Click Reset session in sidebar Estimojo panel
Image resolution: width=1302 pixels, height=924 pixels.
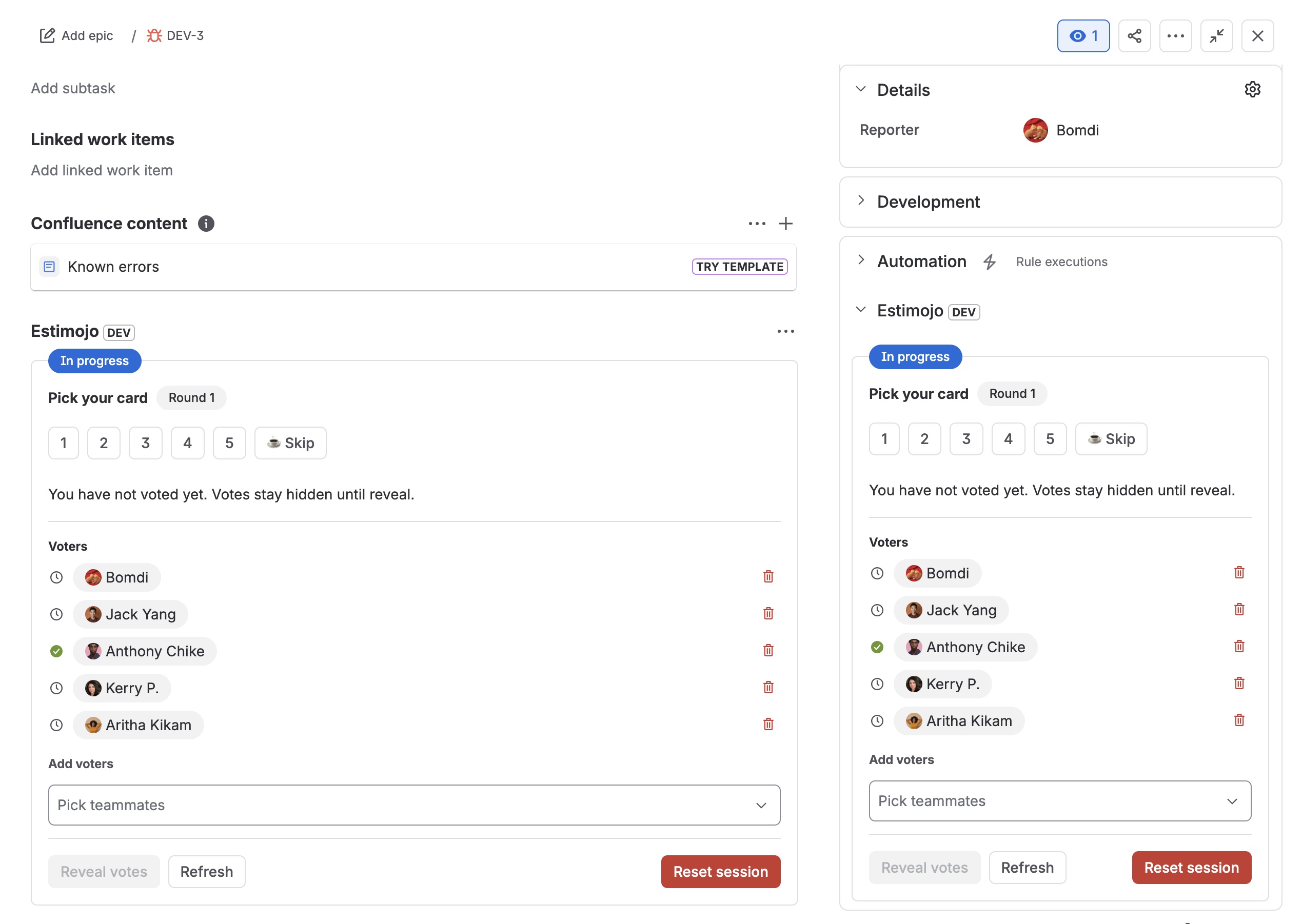point(1191,868)
